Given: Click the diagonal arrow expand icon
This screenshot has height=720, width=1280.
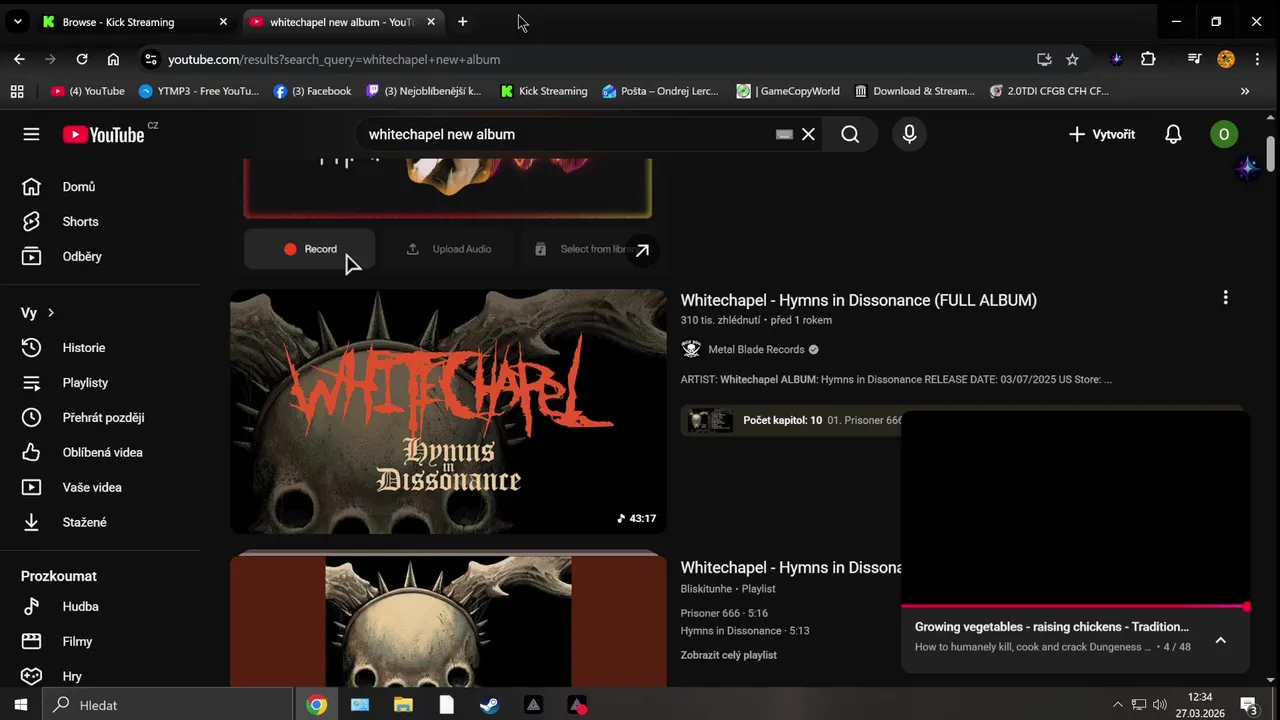Looking at the screenshot, I should [642, 250].
